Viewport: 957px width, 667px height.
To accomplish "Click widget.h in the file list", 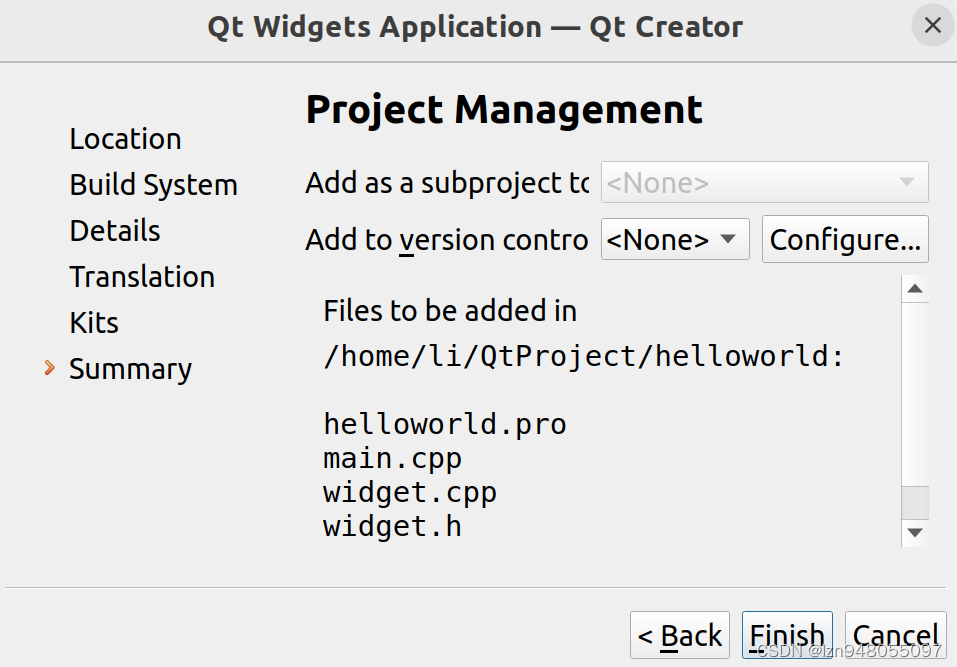I will 392,526.
